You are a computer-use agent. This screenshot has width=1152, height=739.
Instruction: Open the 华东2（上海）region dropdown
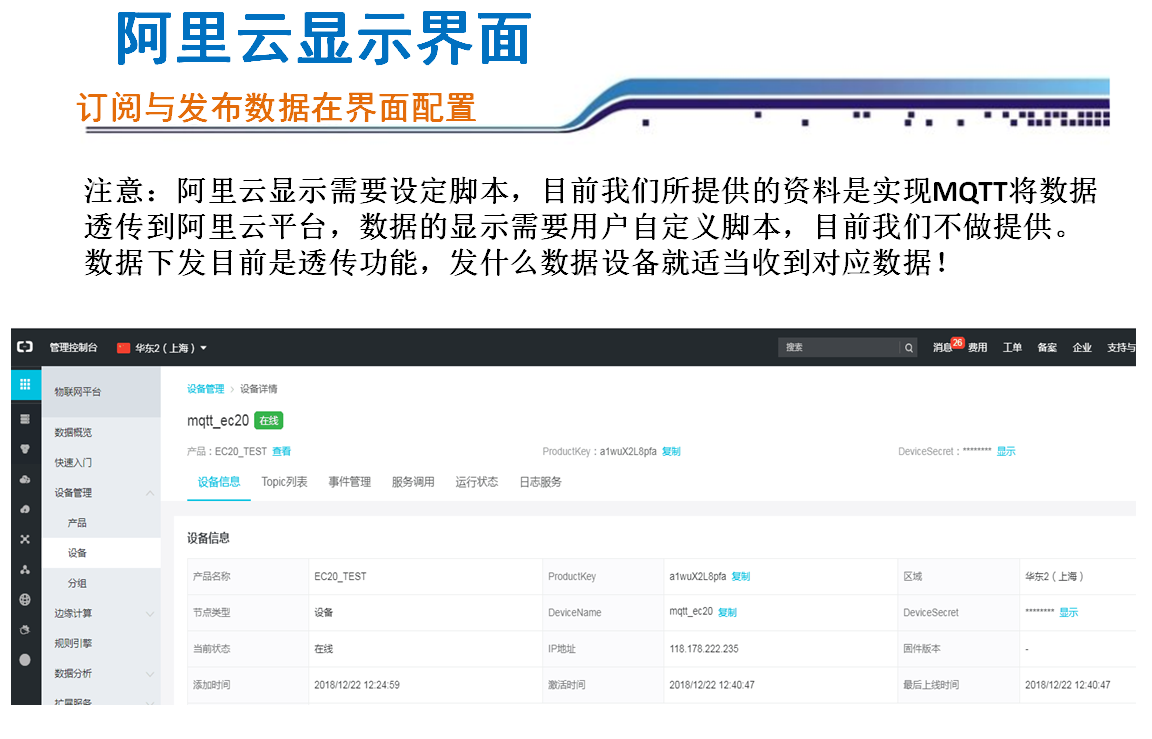(x=171, y=347)
